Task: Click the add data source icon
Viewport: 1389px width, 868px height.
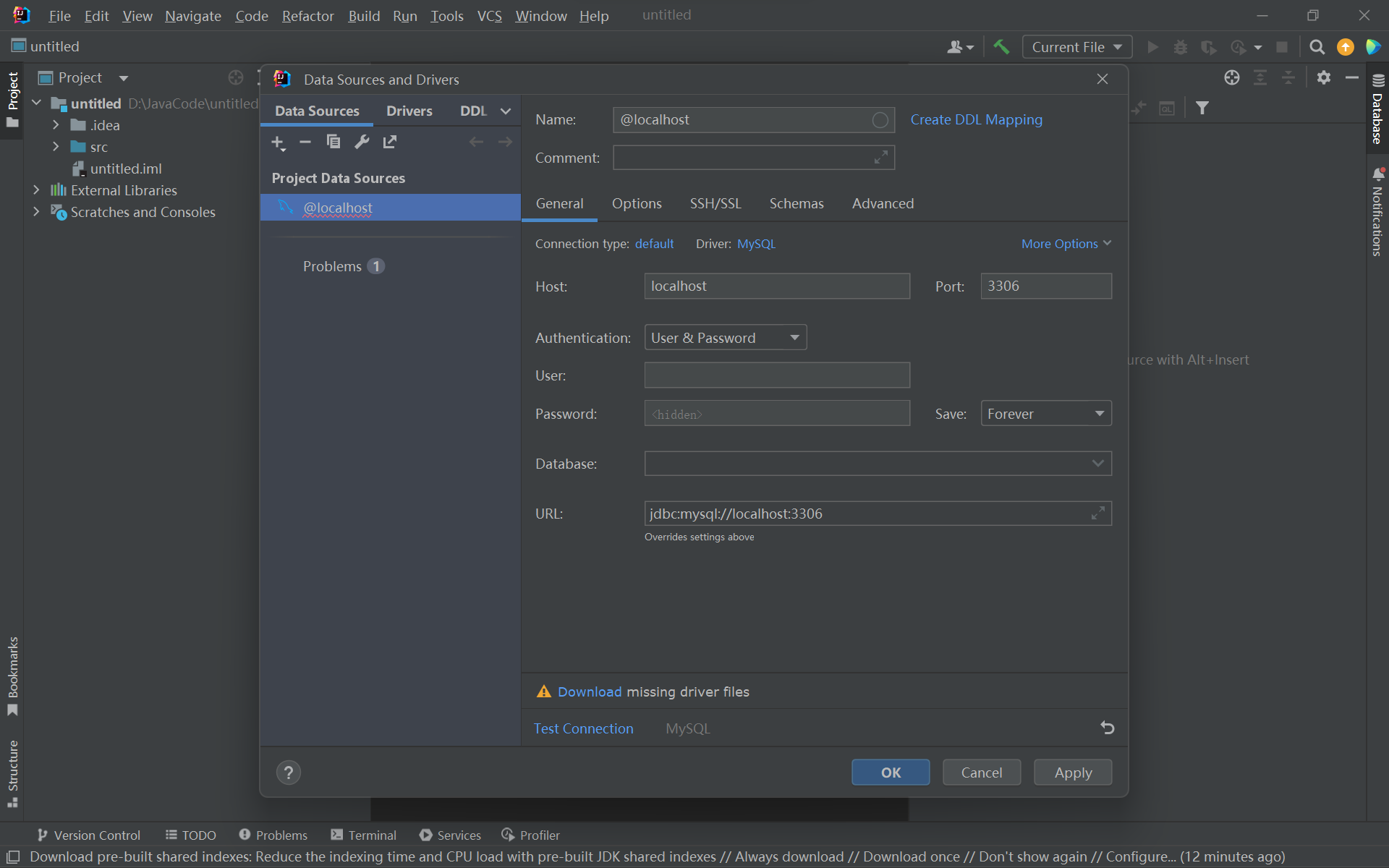Action: (x=278, y=141)
